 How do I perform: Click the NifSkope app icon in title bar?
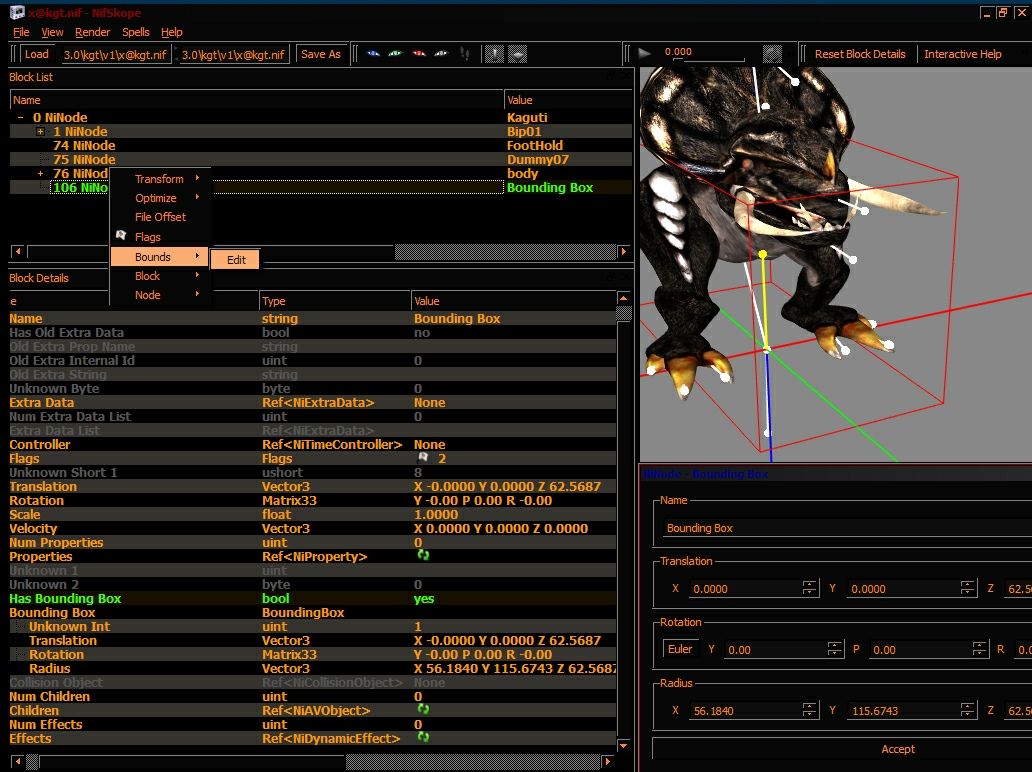tap(16, 13)
